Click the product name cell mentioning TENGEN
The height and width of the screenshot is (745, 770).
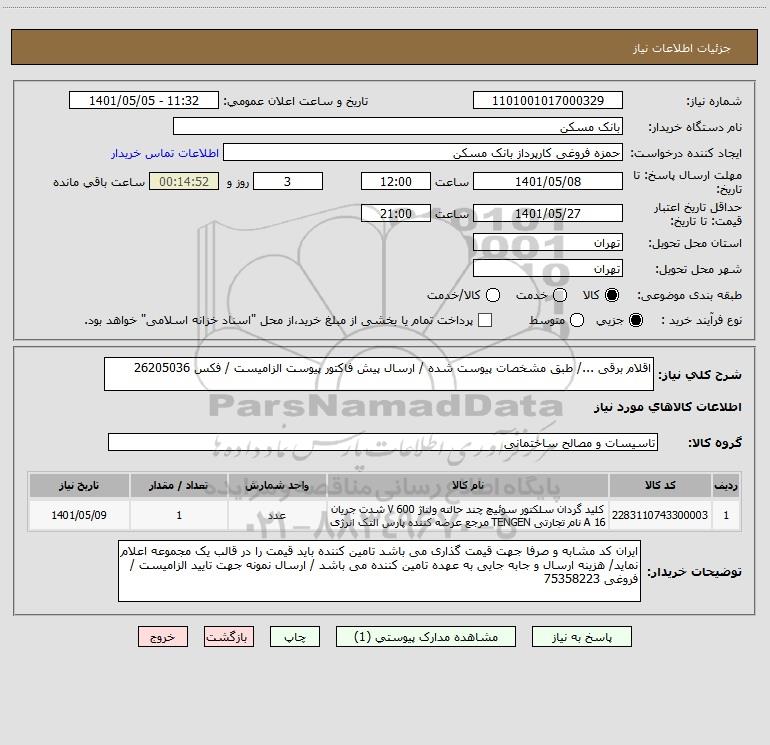[x=468, y=515]
